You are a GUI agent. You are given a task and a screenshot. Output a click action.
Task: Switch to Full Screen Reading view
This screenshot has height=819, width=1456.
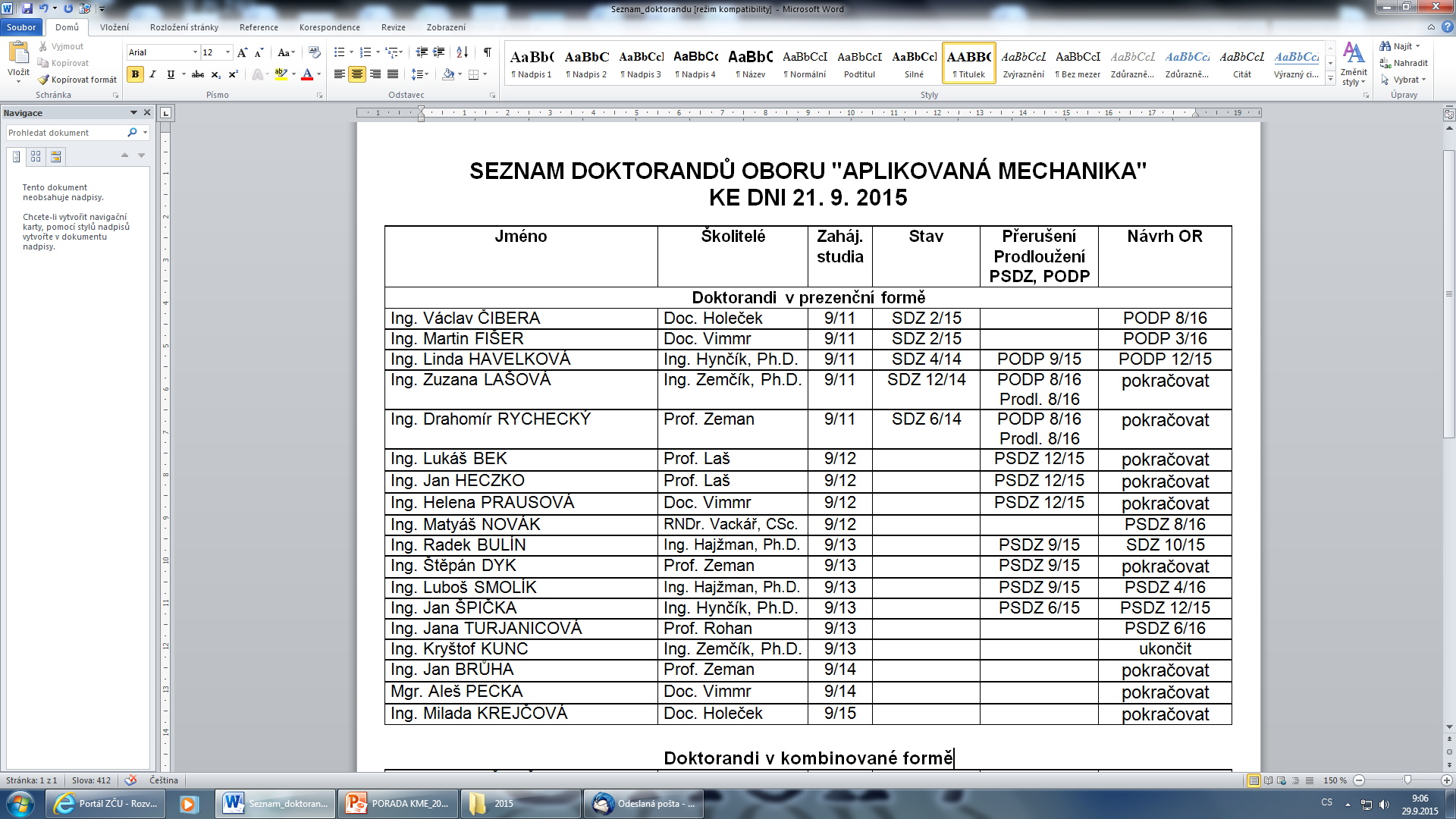click(x=1268, y=780)
